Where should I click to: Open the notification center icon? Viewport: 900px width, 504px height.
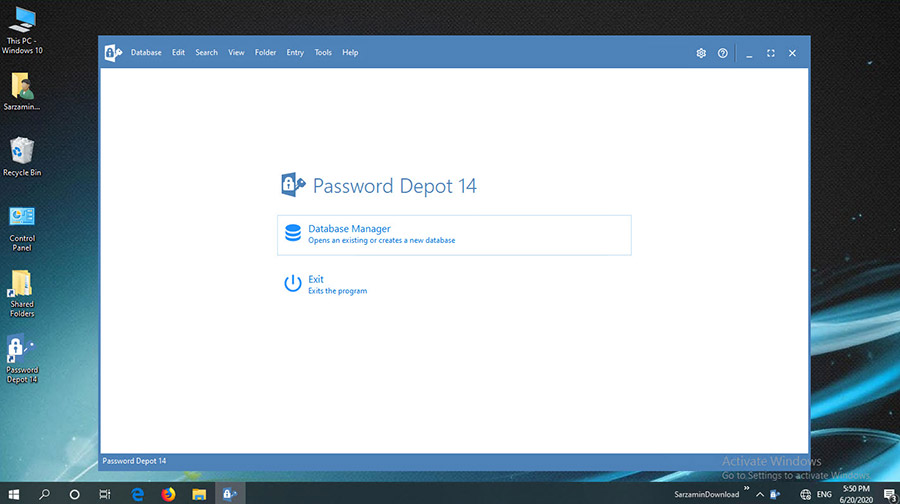tap(890, 494)
